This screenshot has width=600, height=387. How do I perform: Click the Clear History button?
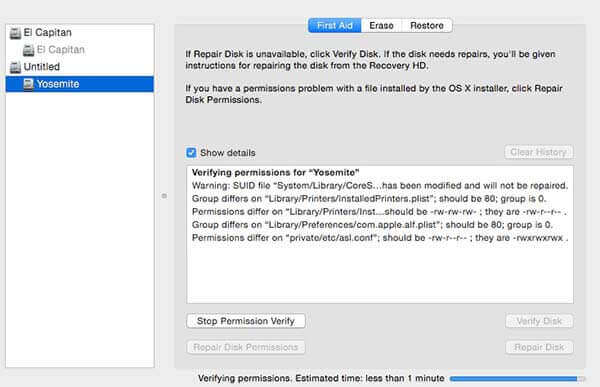point(538,152)
